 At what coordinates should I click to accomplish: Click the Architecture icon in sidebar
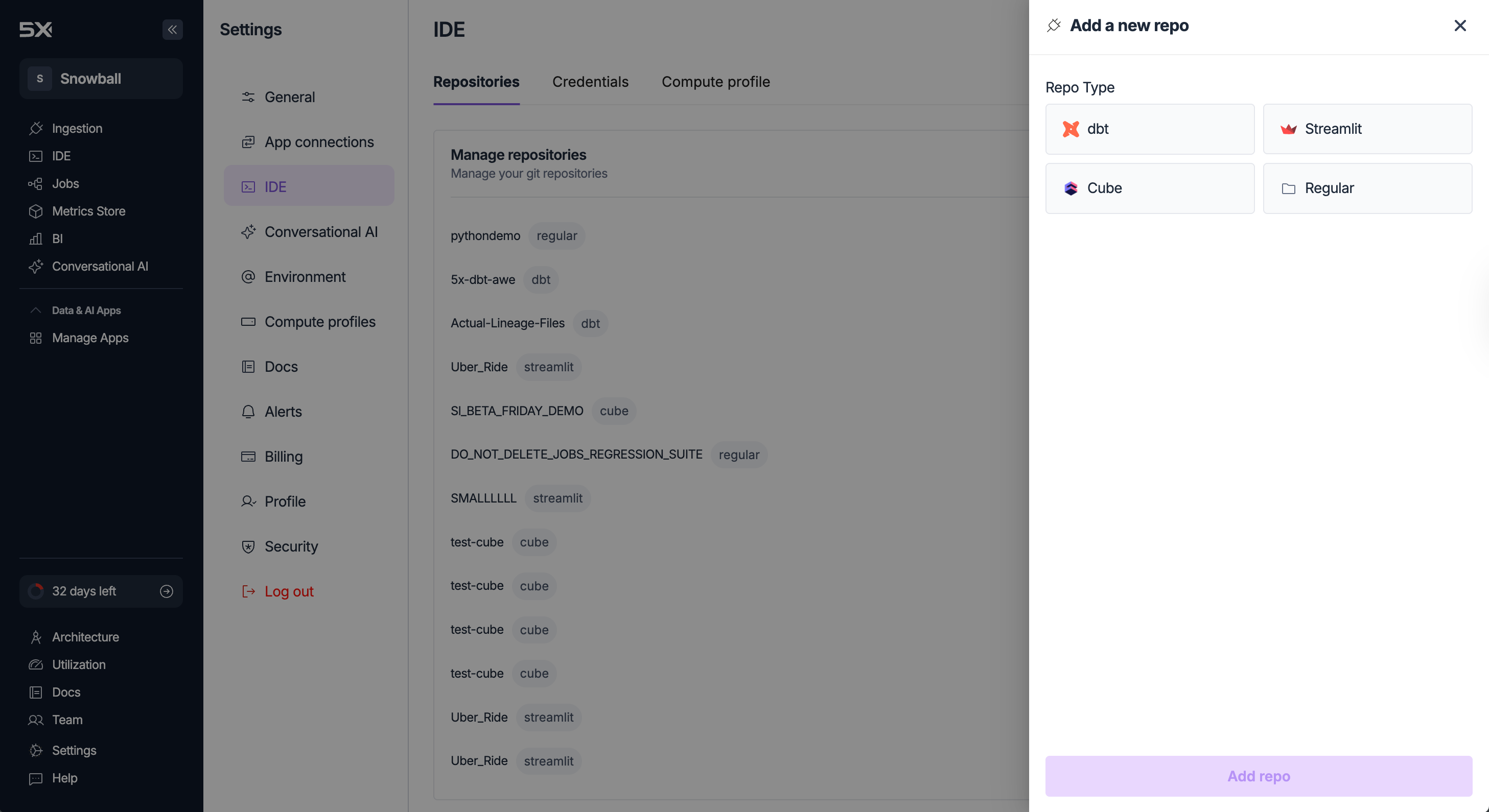tap(36, 637)
